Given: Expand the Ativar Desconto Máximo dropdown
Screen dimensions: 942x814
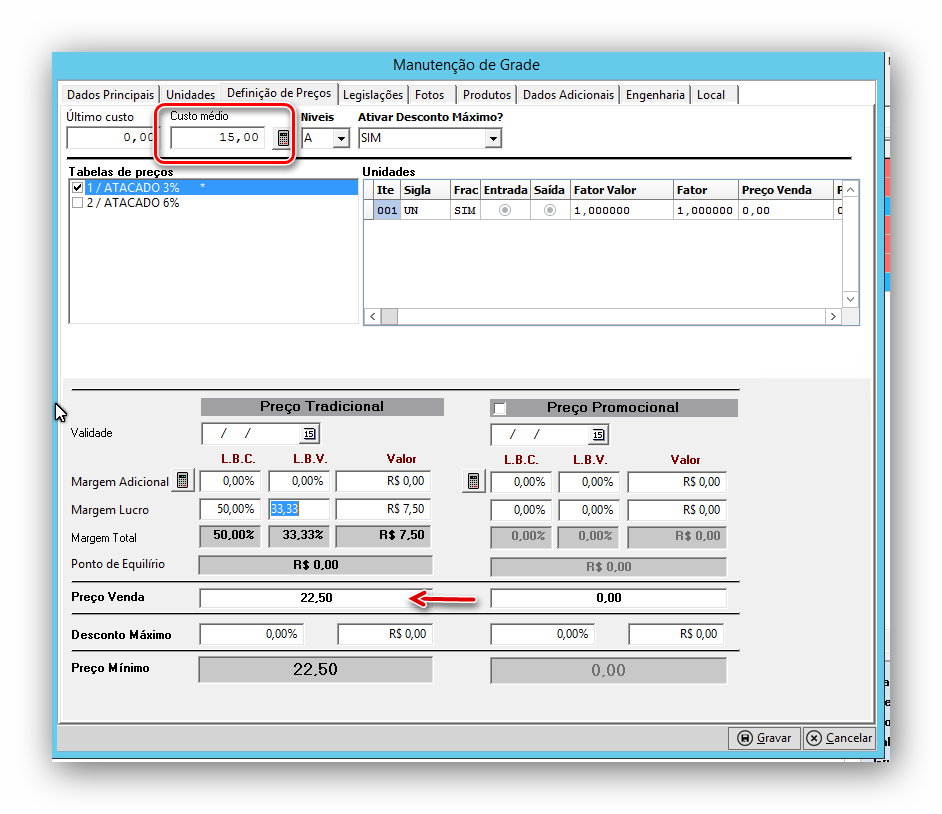Looking at the screenshot, I should pos(493,139).
